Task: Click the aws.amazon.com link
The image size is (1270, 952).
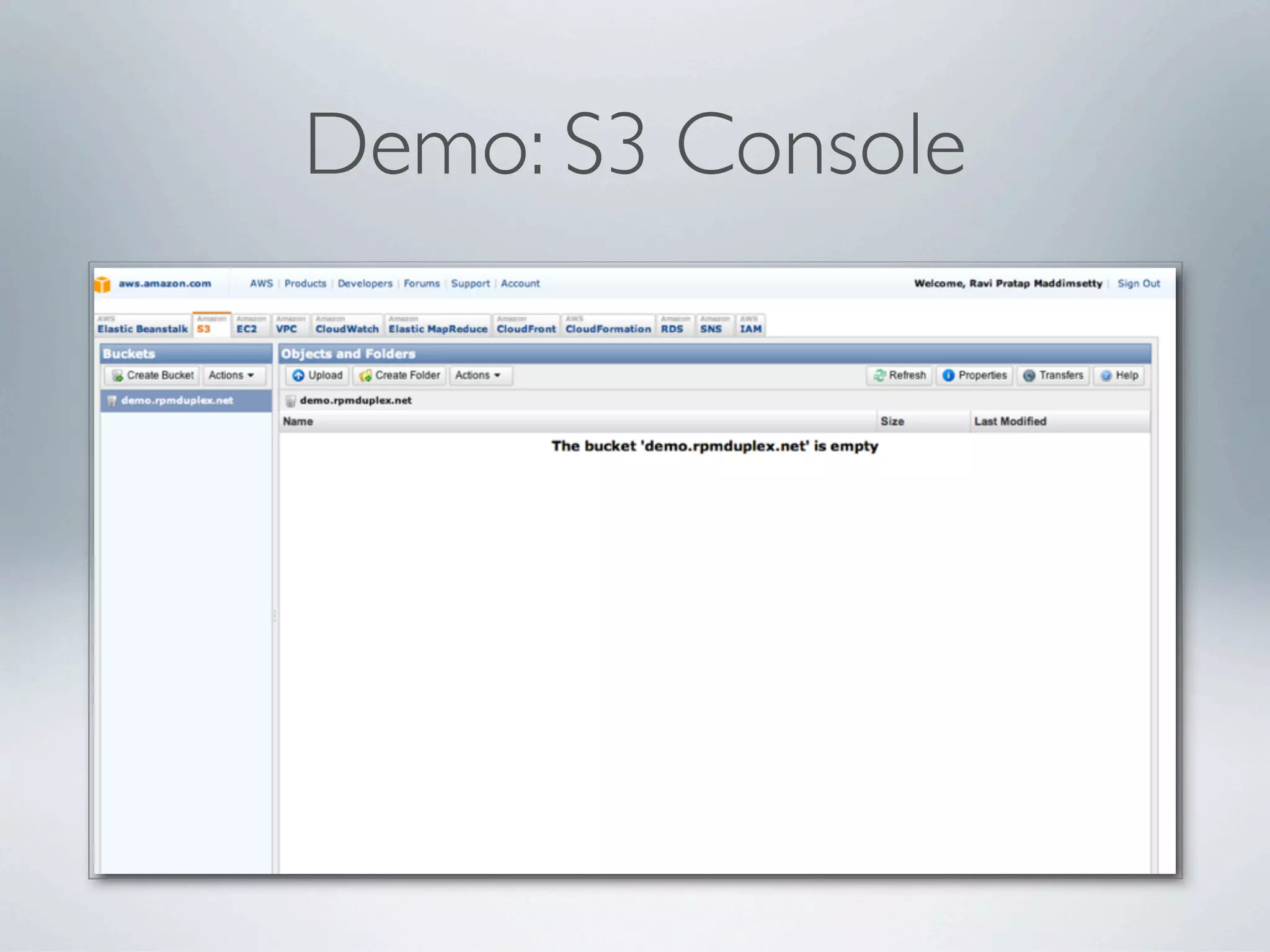Action: 165,284
